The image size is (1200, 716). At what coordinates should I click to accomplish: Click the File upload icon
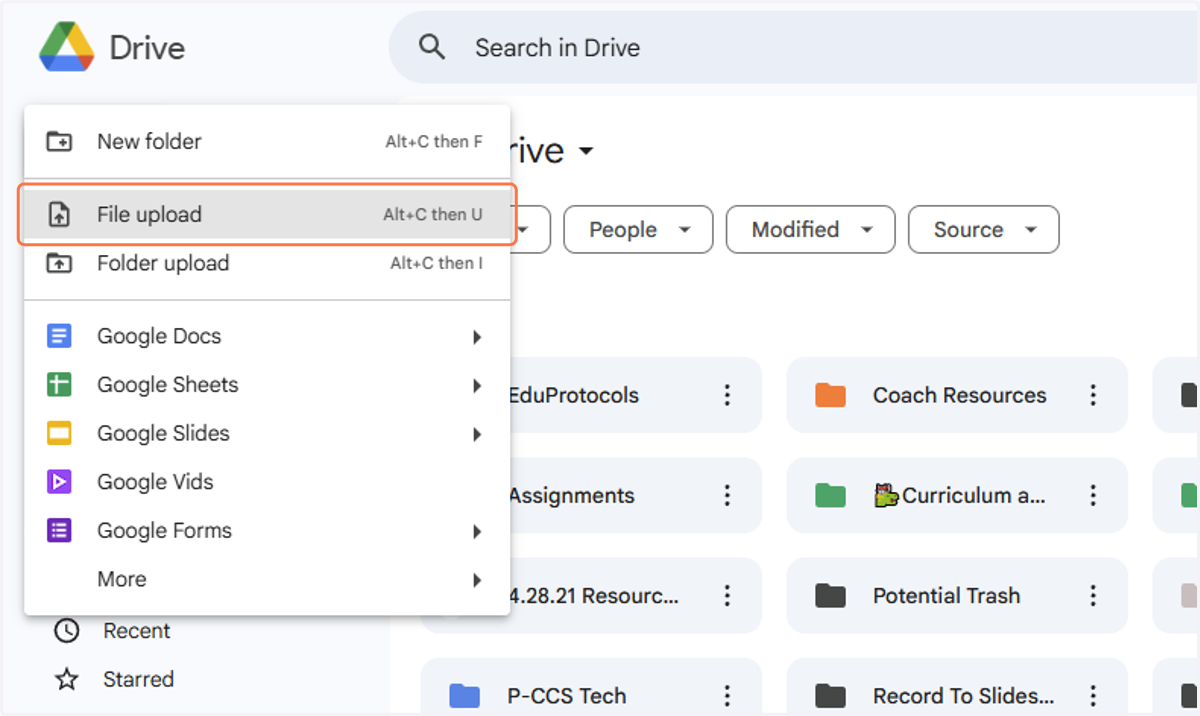tap(60, 214)
